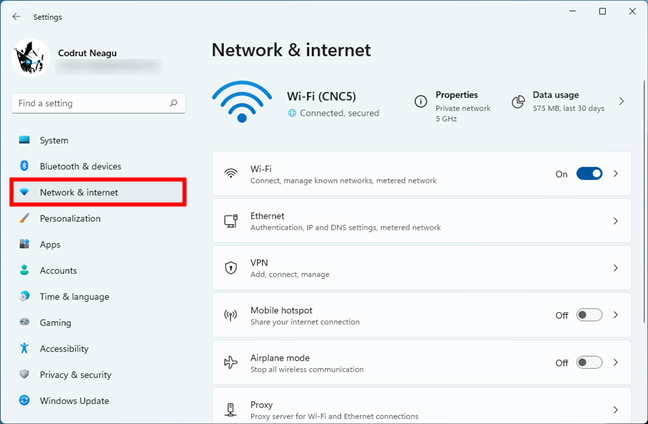Click the Bluetooth icon in sidebar
648x424 pixels.
click(x=24, y=166)
